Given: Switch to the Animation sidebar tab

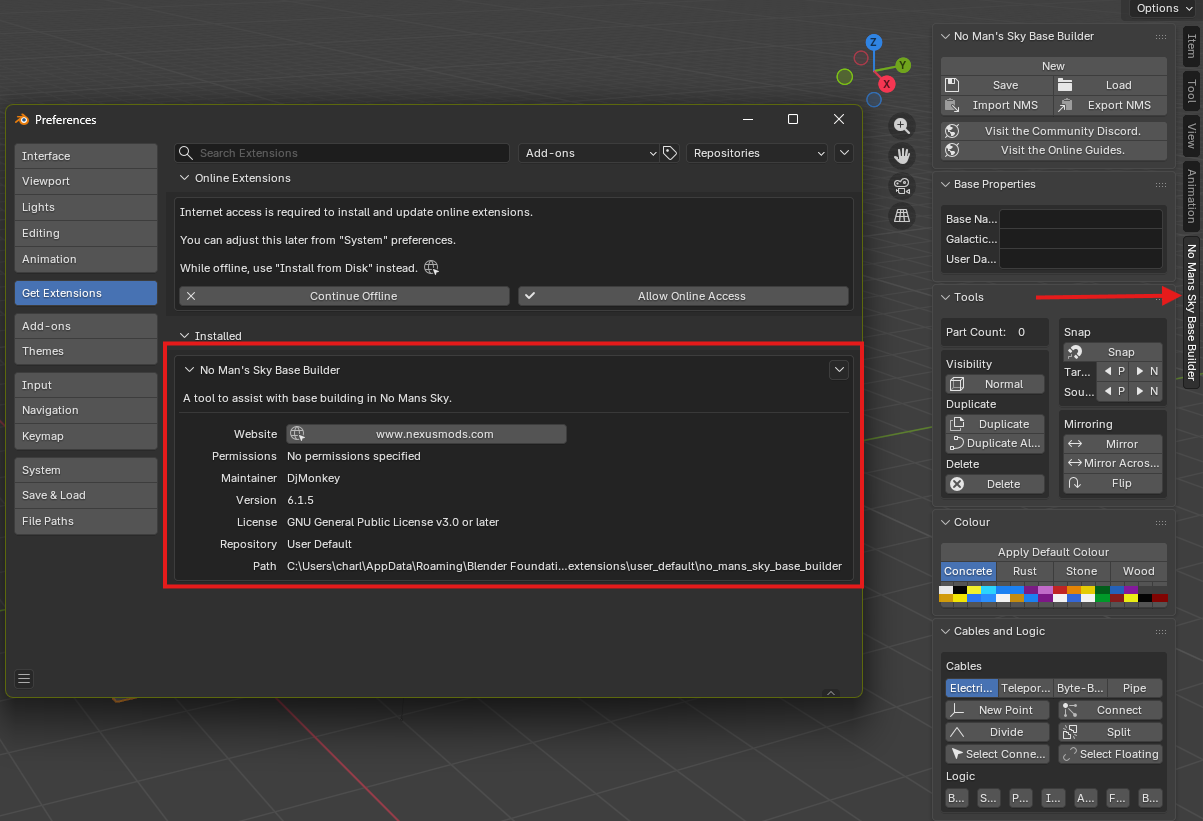Looking at the screenshot, I should pyautogui.click(x=1191, y=195).
